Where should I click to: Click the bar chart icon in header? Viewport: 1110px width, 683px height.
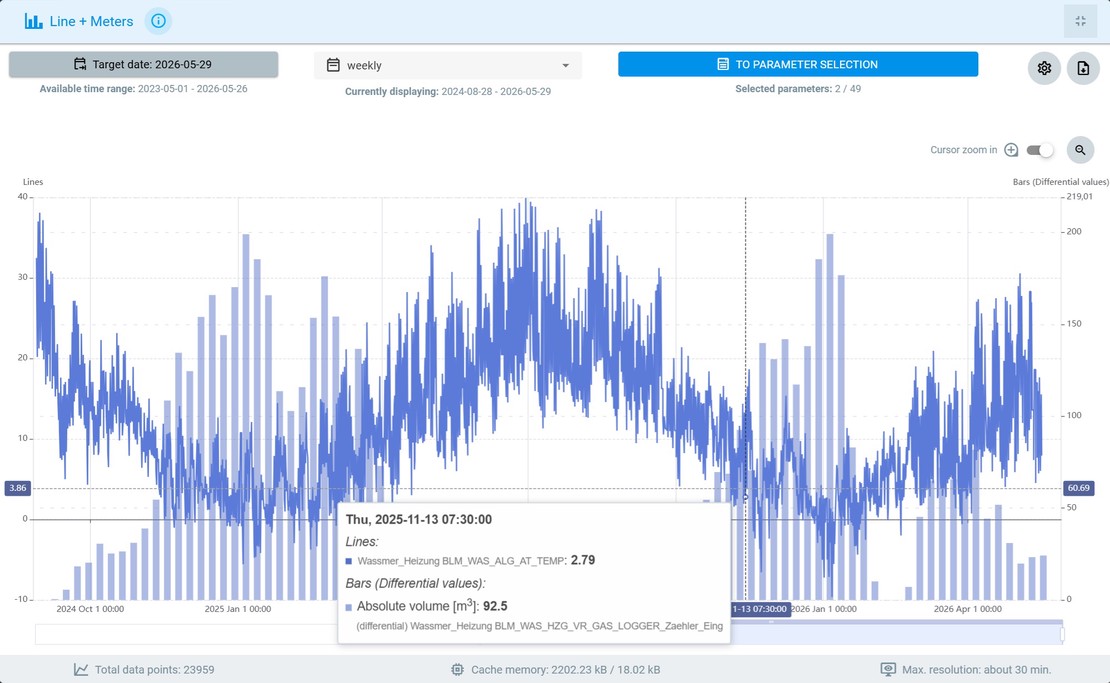tap(33, 21)
